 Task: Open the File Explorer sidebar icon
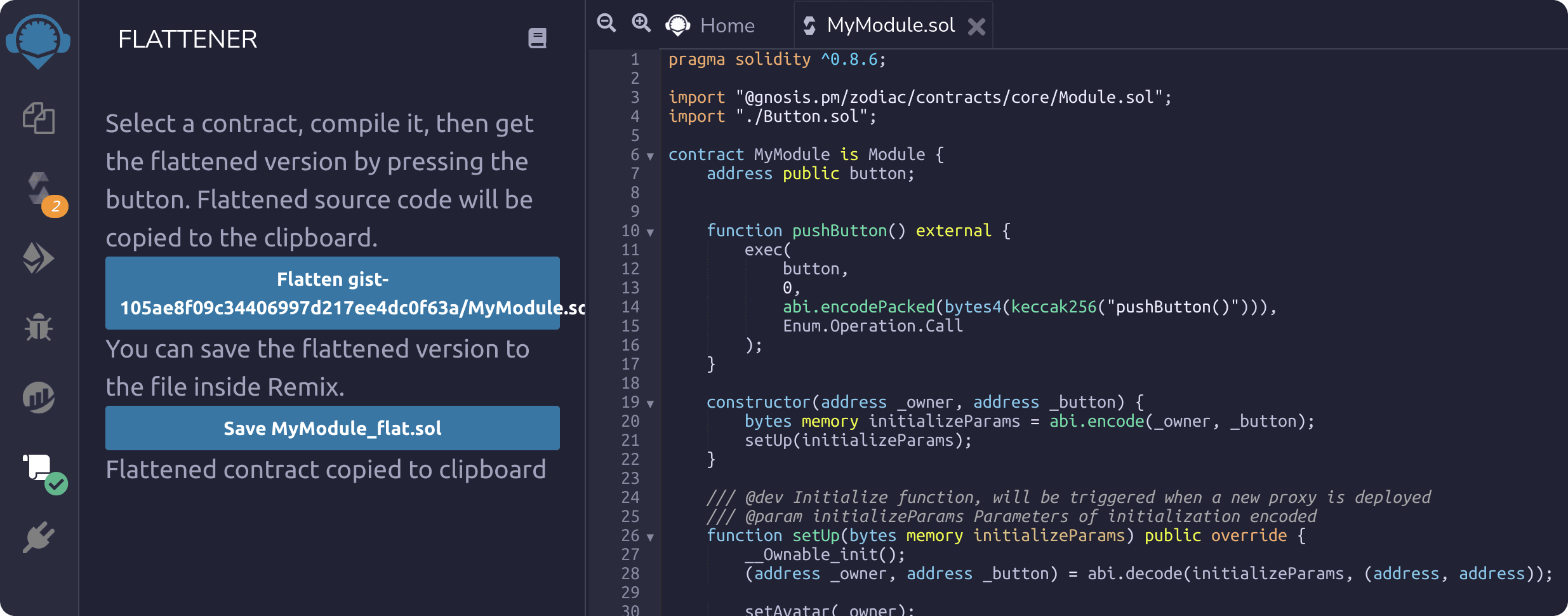(39, 118)
